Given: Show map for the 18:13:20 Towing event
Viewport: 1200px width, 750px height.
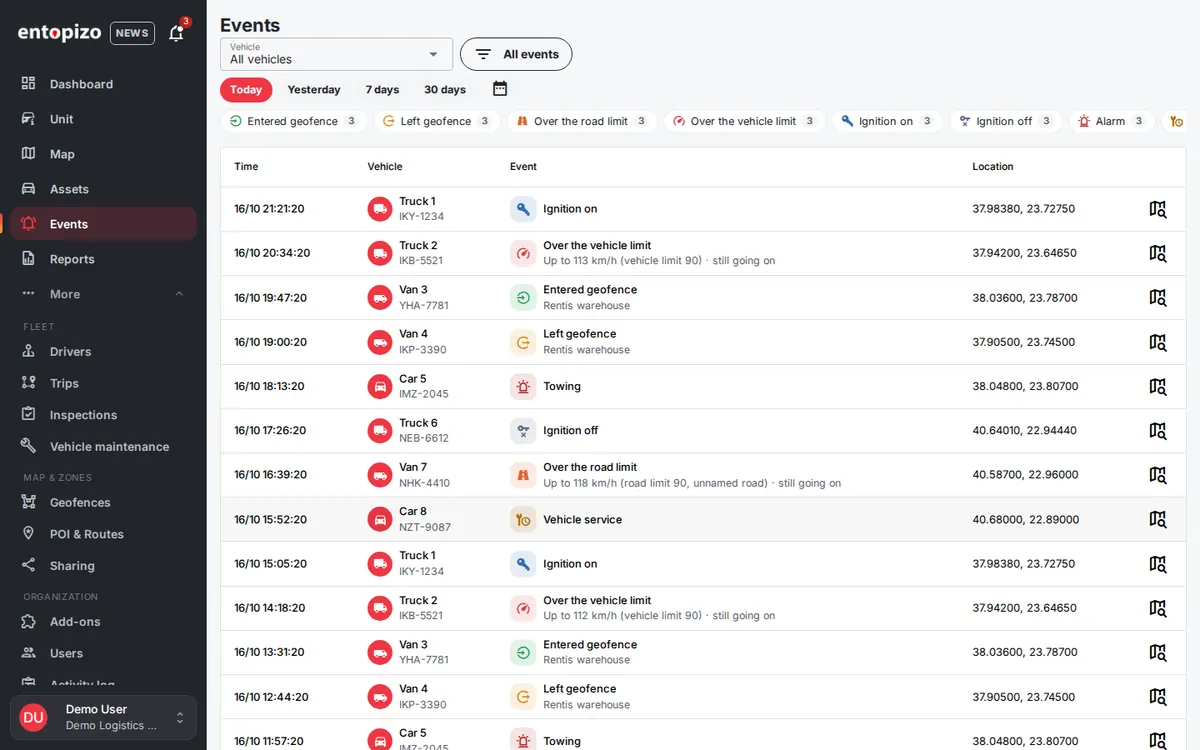Looking at the screenshot, I should 1157,386.
